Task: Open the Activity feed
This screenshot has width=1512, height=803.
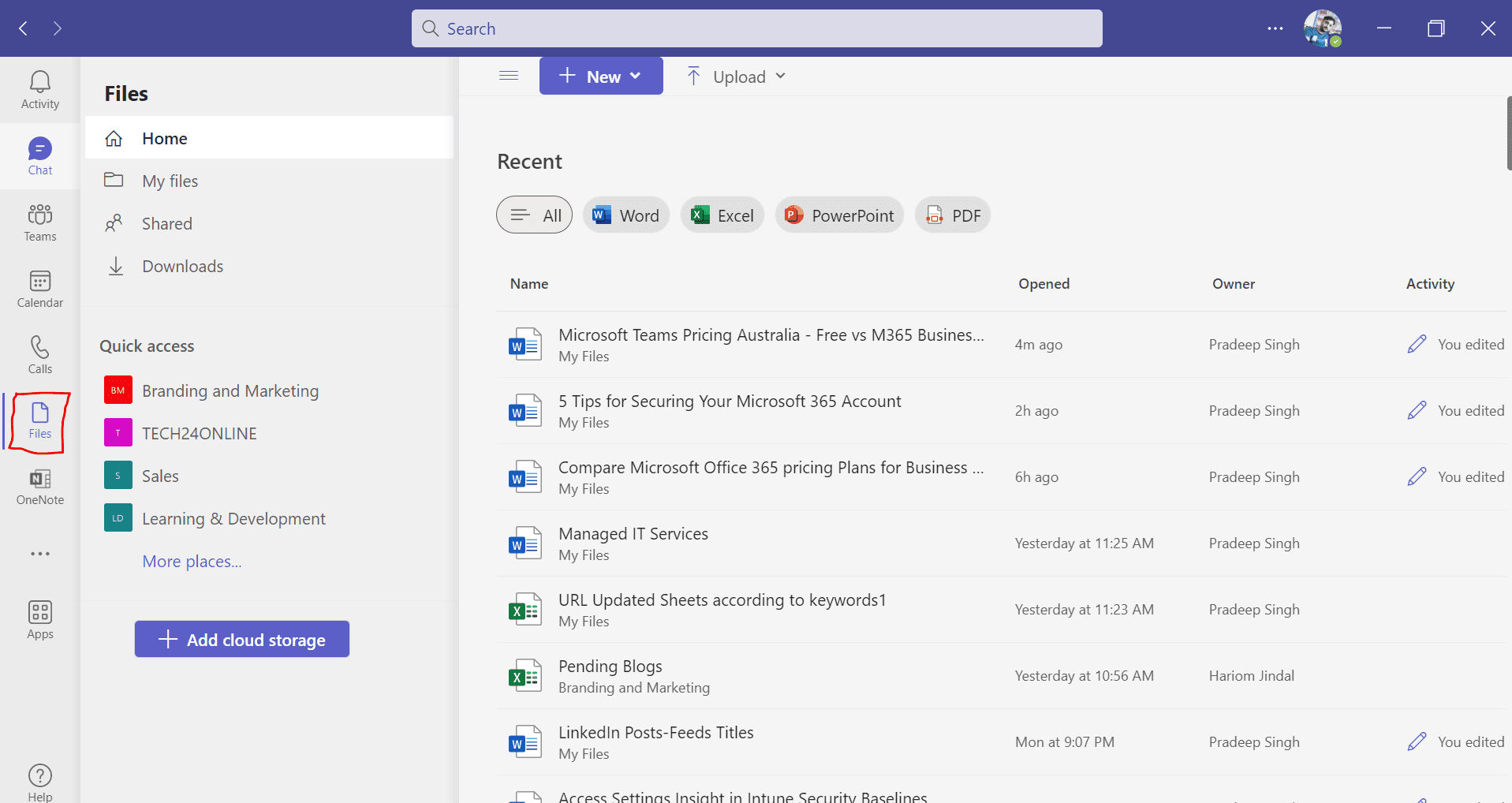Action: pos(39,88)
